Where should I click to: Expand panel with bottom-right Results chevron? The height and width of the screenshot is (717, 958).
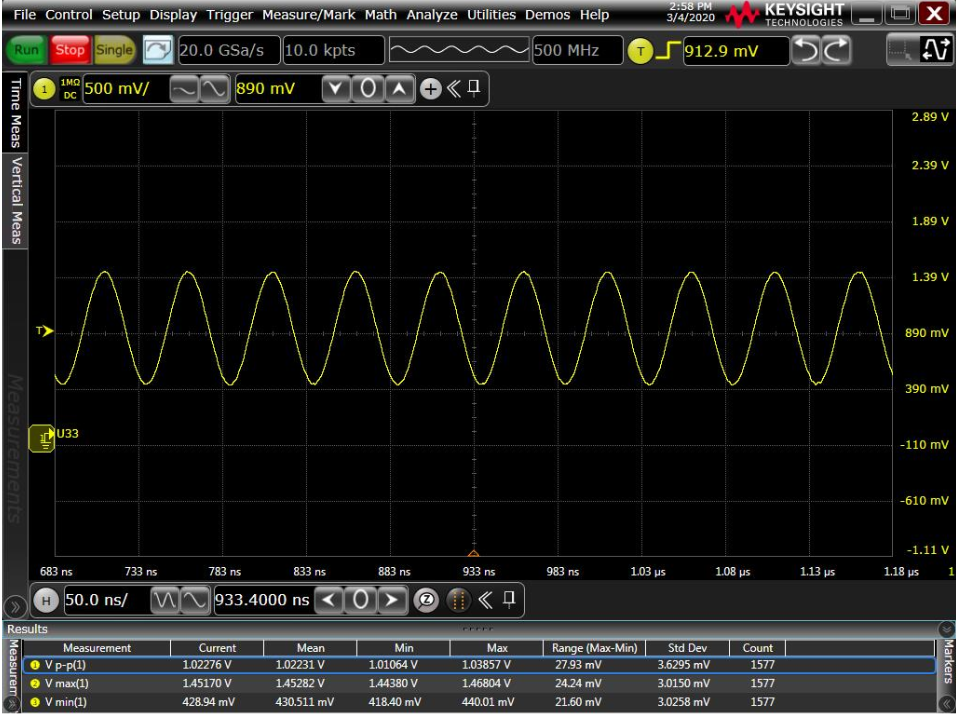click(x=946, y=705)
